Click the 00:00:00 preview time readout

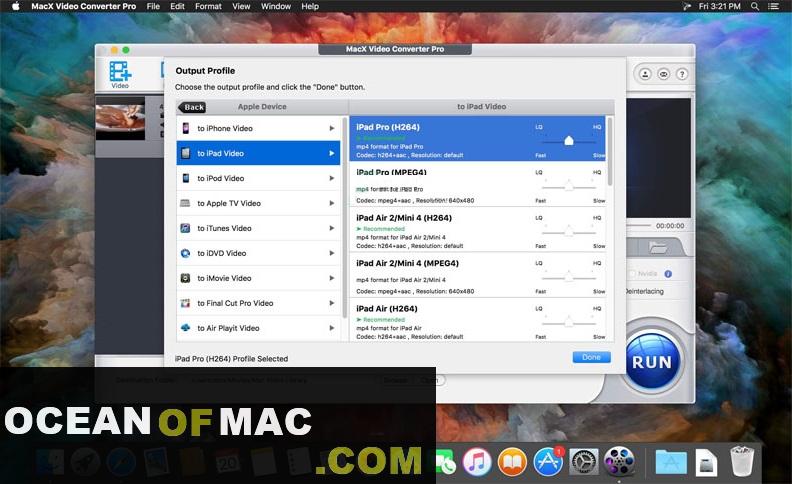tap(670, 226)
